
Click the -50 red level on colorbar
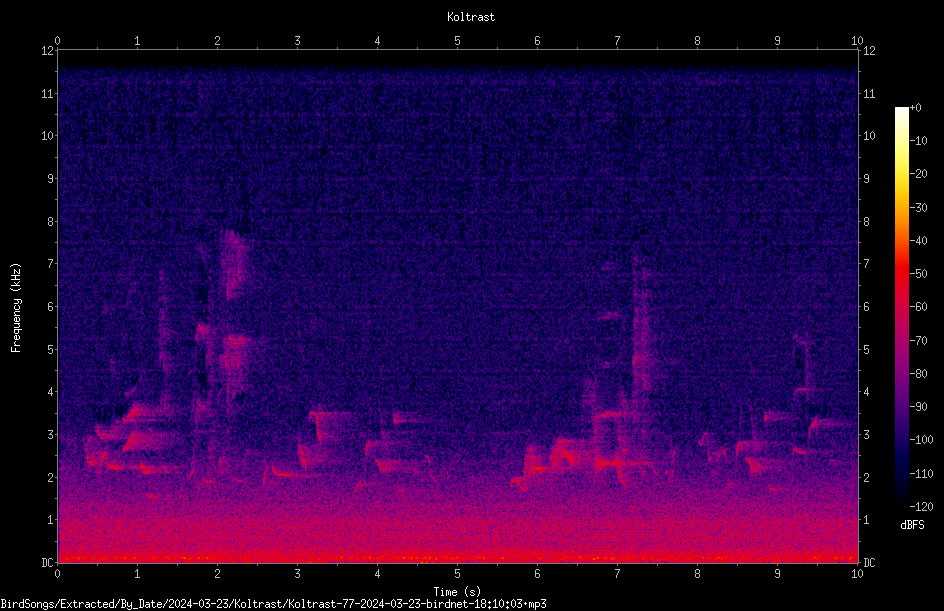tap(918, 274)
